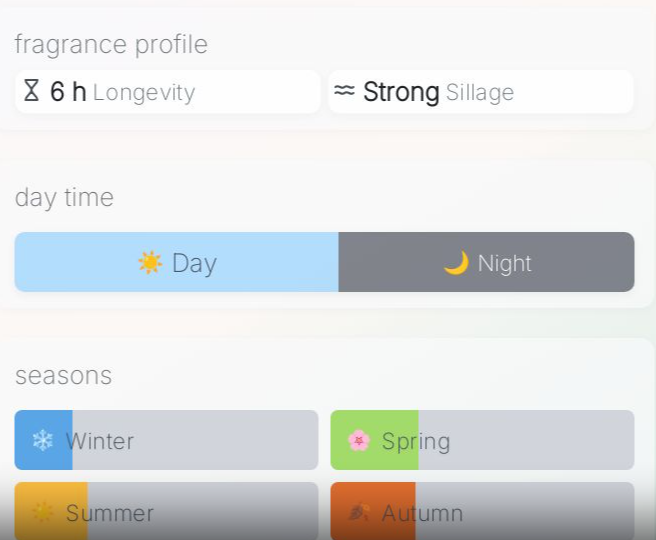Open the 6 h Longevity card

tap(168, 92)
